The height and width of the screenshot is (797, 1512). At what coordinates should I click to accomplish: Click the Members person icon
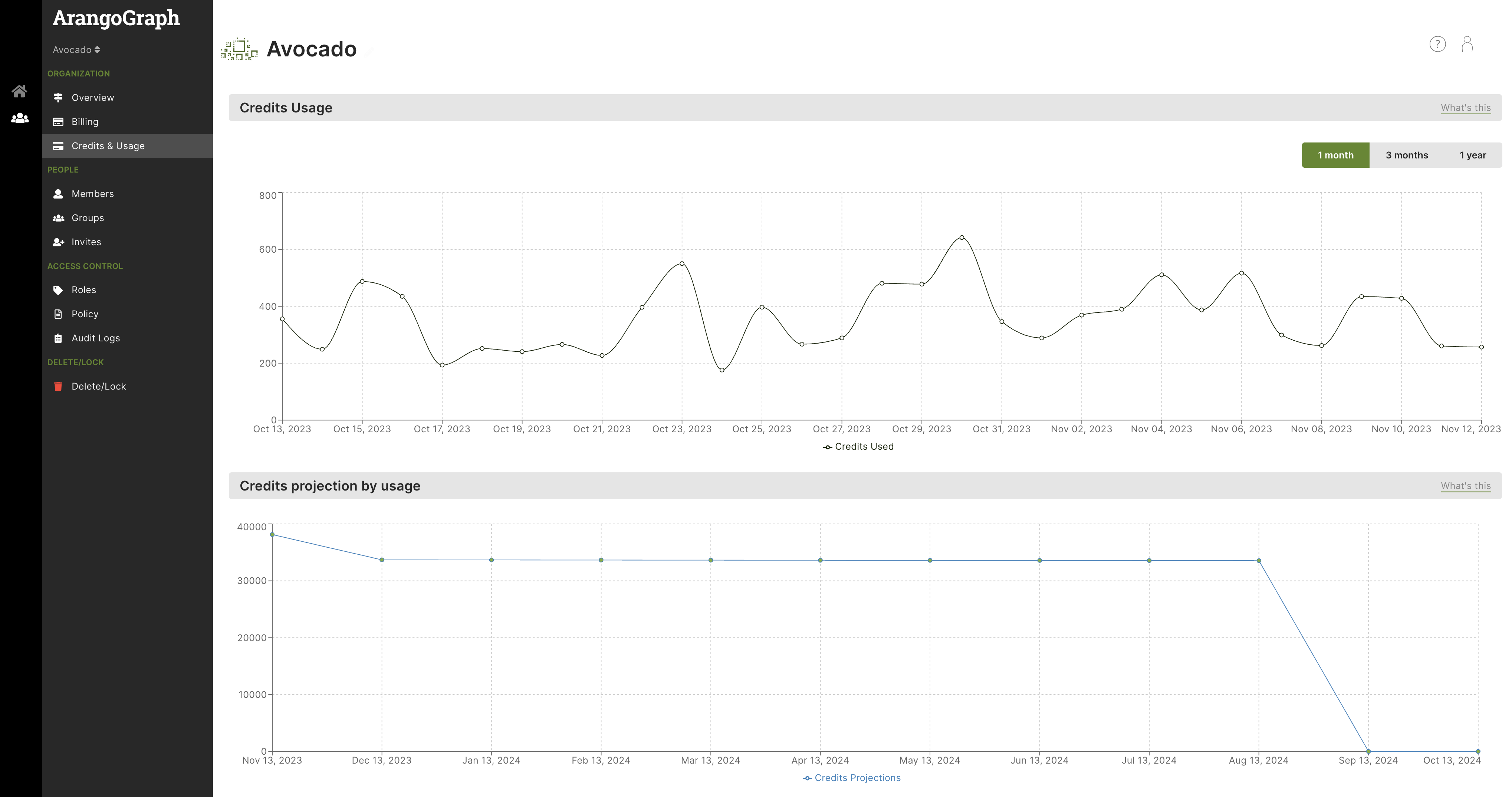(x=58, y=194)
